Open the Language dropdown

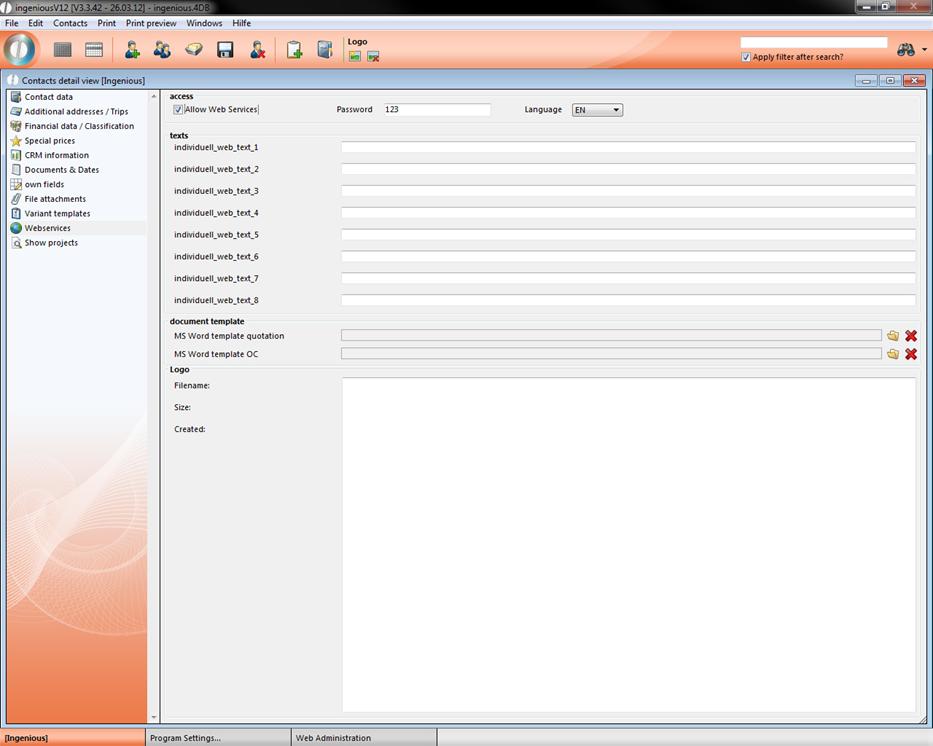click(597, 110)
